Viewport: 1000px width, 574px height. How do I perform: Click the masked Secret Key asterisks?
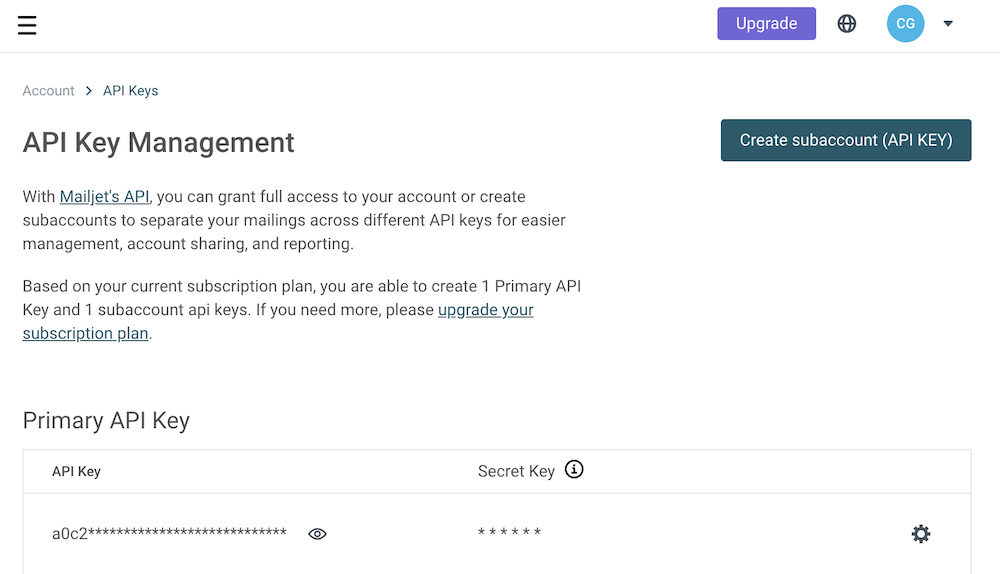509,533
